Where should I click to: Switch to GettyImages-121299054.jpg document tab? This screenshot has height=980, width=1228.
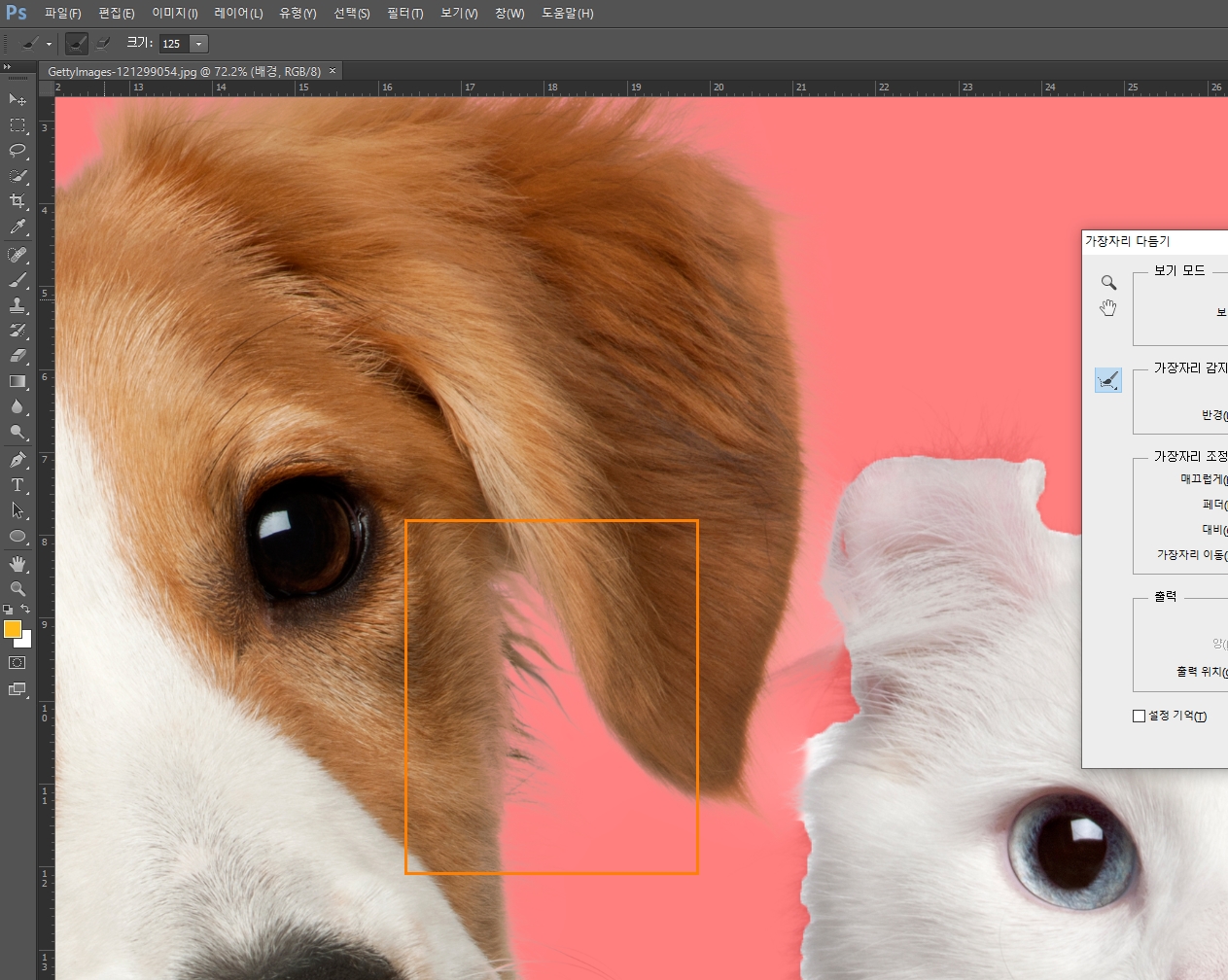[185, 71]
